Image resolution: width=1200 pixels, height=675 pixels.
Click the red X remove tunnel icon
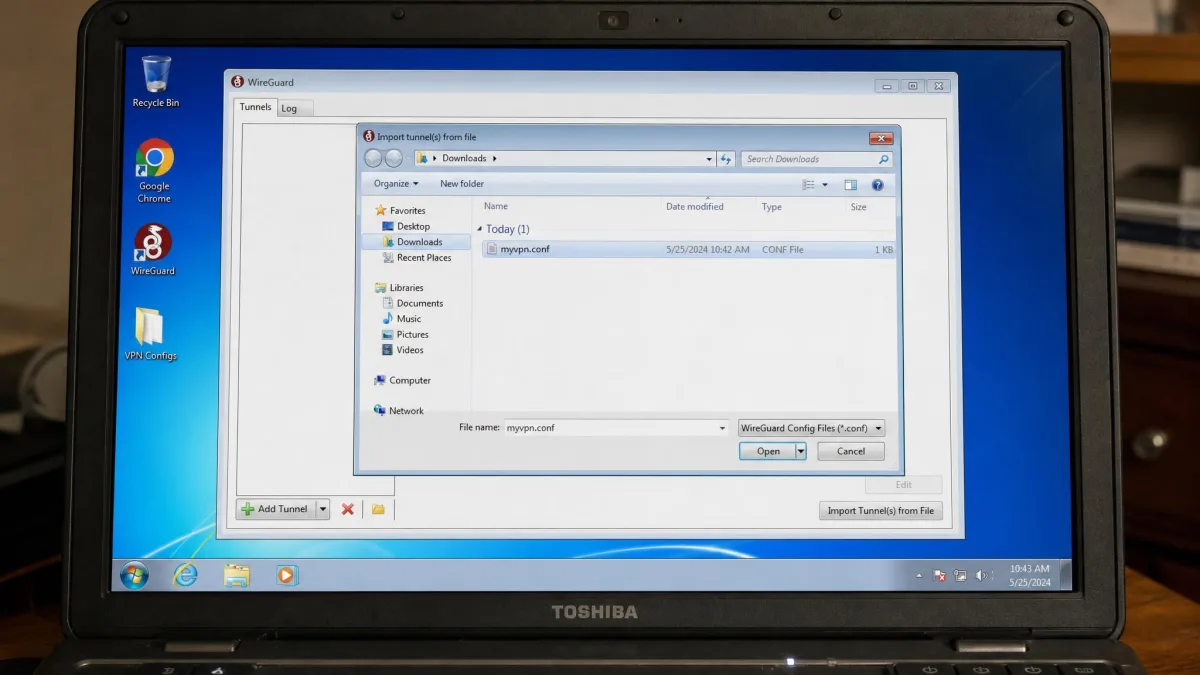tap(348, 509)
